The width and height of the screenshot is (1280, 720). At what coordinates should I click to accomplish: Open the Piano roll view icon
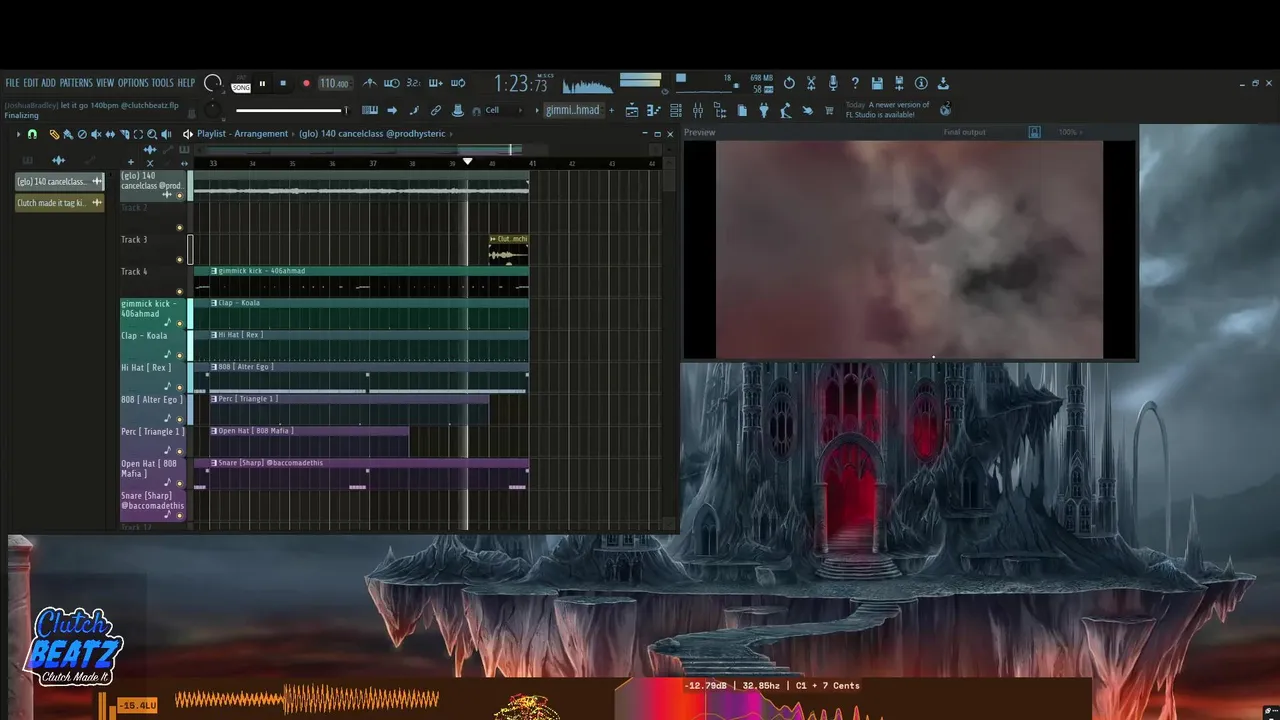pos(654,110)
